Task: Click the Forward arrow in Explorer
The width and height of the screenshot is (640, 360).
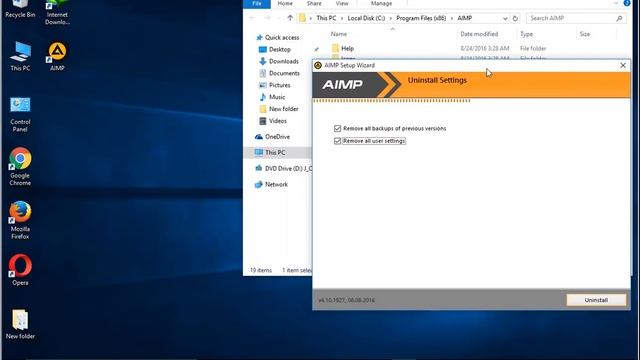Action: pyautogui.click(x=267, y=18)
